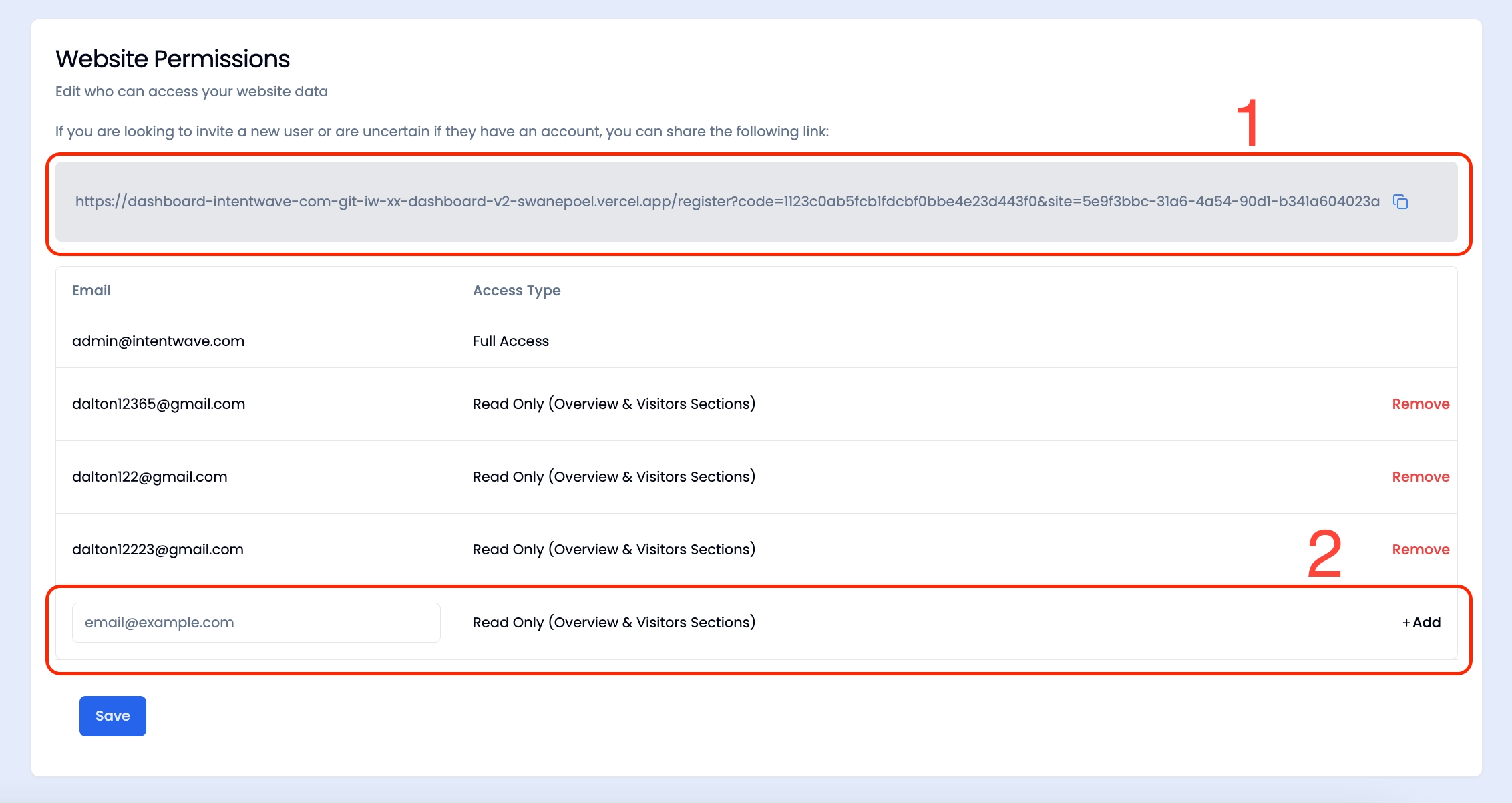The image size is (1512, 803).
Task: Click Read Only label in new-user row
Action: [614, 623]
